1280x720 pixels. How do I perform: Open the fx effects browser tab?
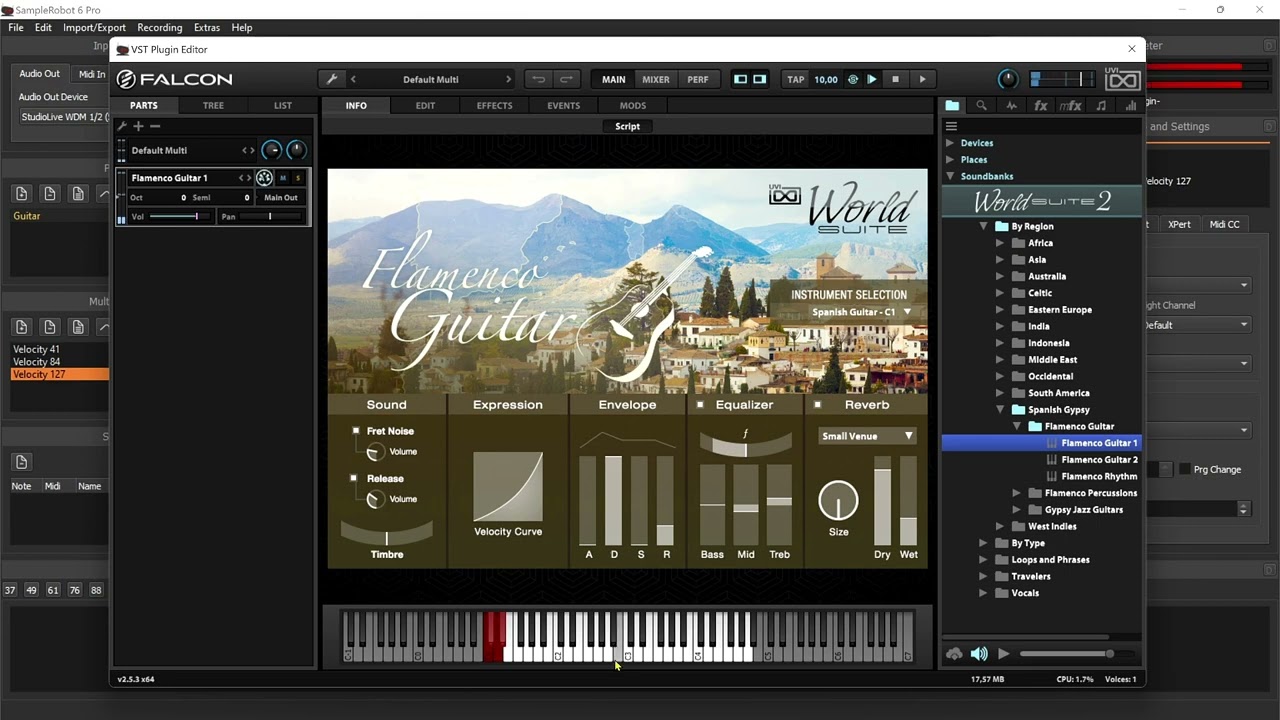[1041, 105]
